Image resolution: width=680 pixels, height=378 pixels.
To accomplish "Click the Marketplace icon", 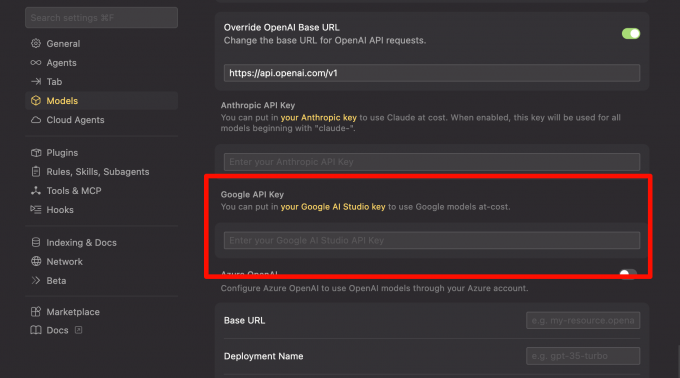I will tap(36, 312).
